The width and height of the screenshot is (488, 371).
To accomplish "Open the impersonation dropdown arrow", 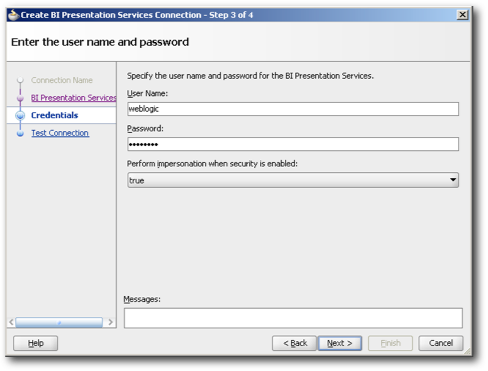I will coord(453,180).
